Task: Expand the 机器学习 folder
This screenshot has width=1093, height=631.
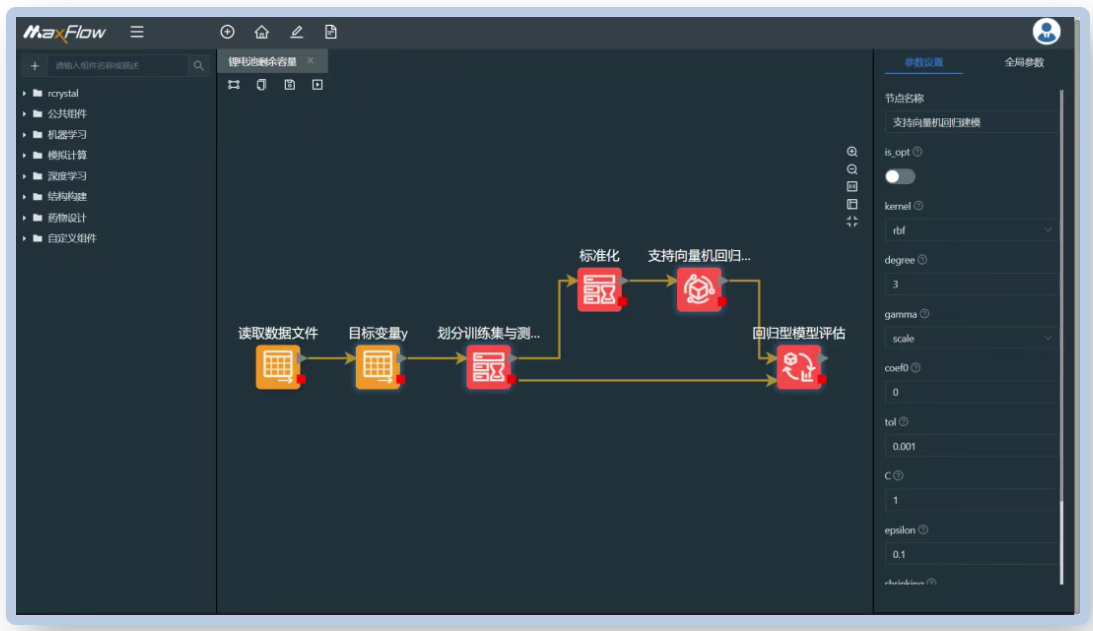Action: (66, 134)
